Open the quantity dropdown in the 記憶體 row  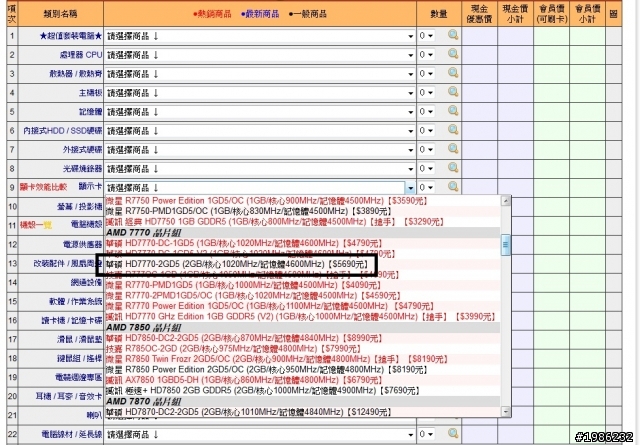click(426, 111)
